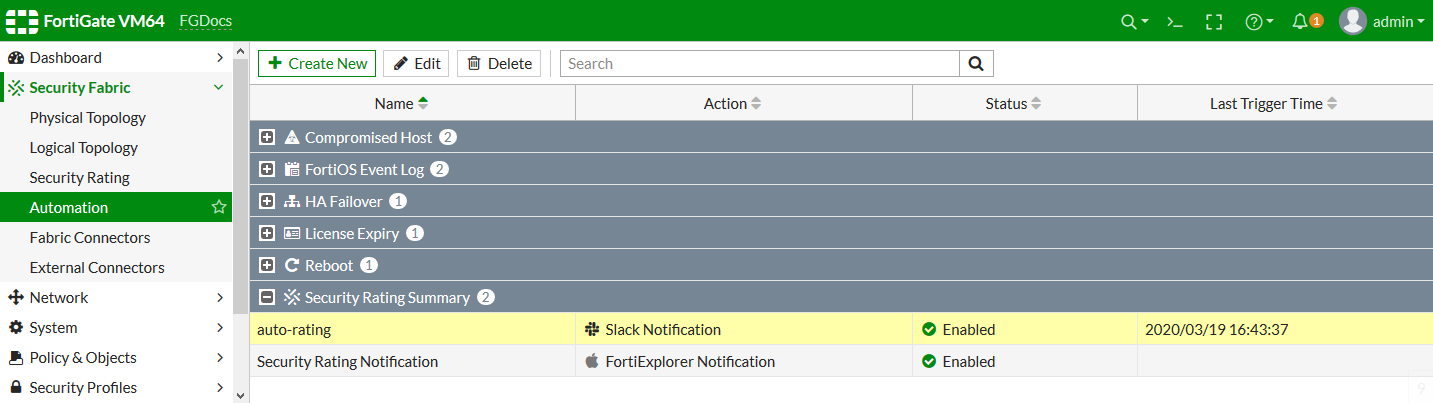
Task: Expand the License Expiry group
Action: point(267,233)
